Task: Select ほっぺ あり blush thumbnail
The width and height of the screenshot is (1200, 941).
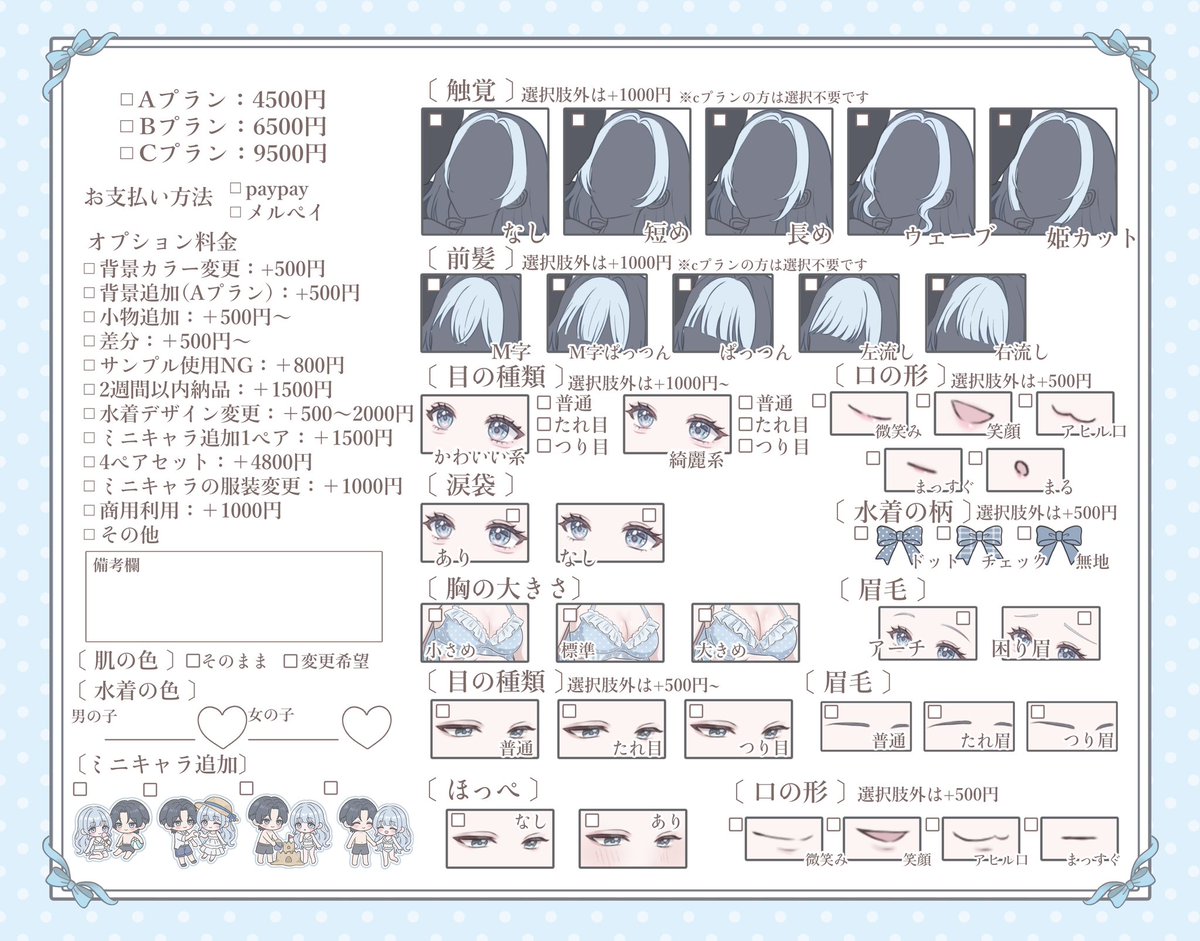Action: point(633,838)
